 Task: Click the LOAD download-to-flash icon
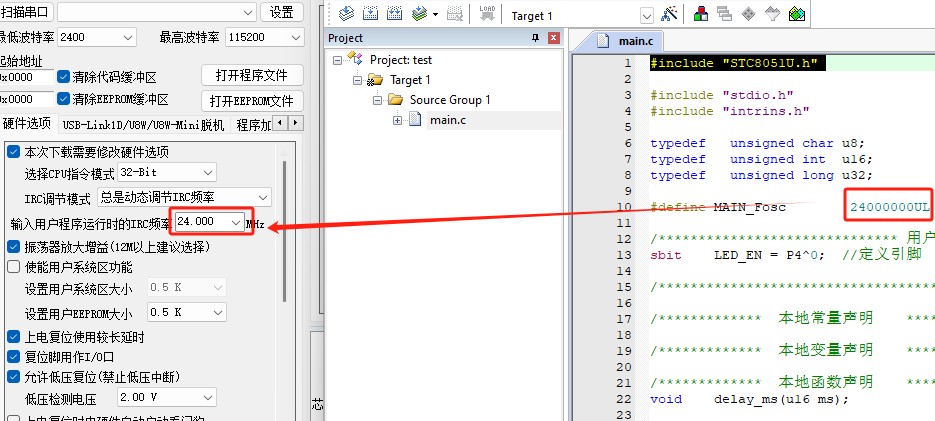487,14
